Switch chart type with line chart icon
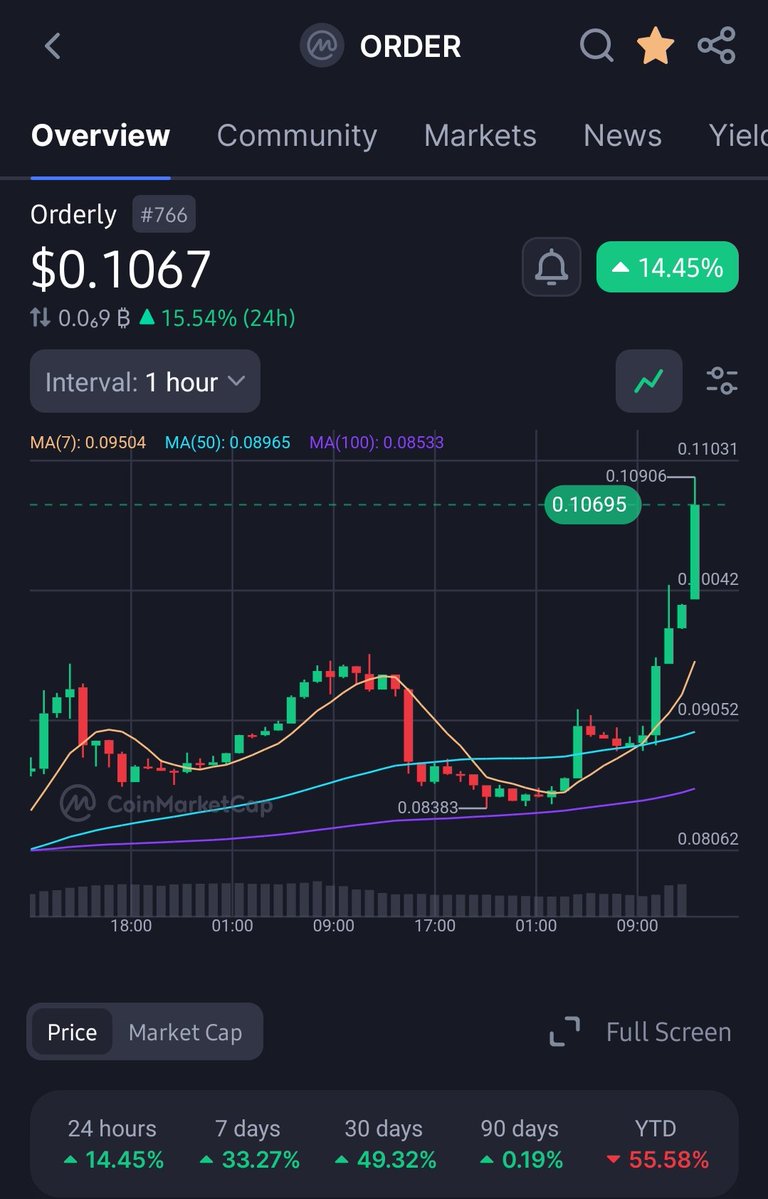 649,381
